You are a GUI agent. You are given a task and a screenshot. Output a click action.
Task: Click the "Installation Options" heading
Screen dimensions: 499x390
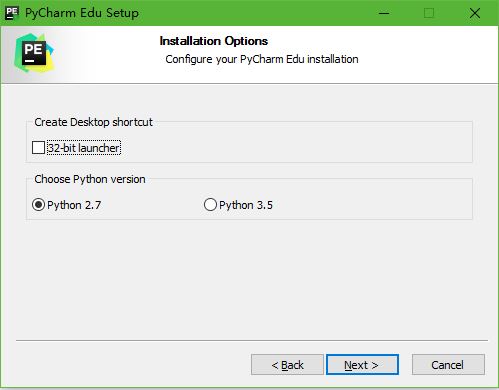(x=214, y=41)
